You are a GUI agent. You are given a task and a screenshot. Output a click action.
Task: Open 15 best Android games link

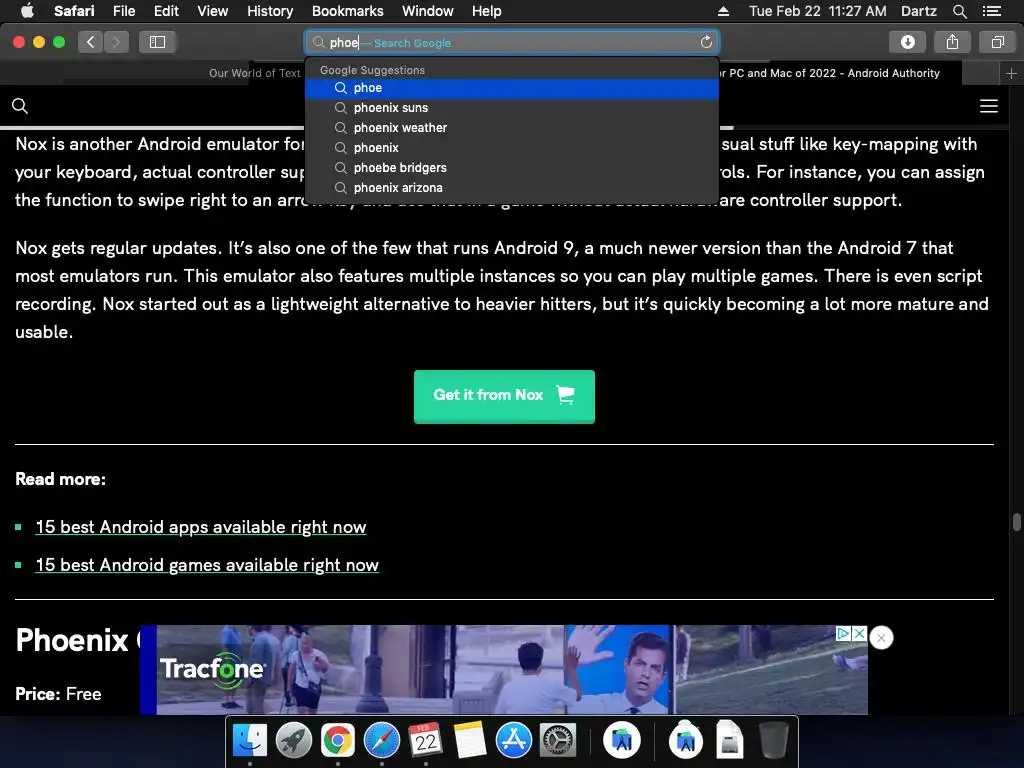[207, 565]
